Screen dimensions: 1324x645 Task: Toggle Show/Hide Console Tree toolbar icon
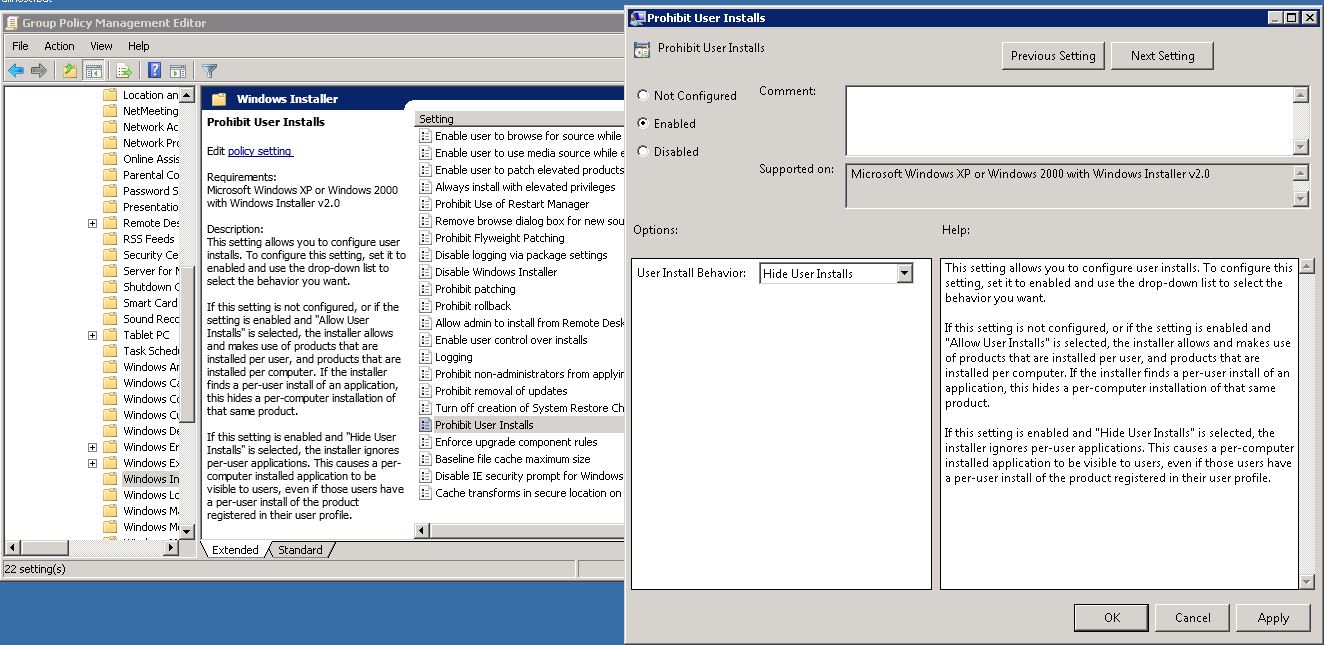click(93, 70)
